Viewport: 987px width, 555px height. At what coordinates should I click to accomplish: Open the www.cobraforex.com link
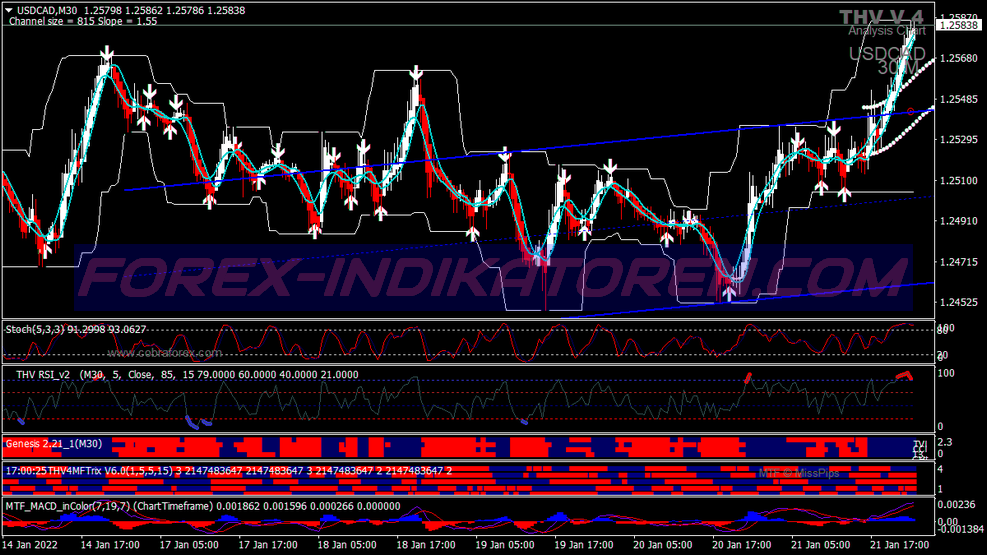click(164, 353)
